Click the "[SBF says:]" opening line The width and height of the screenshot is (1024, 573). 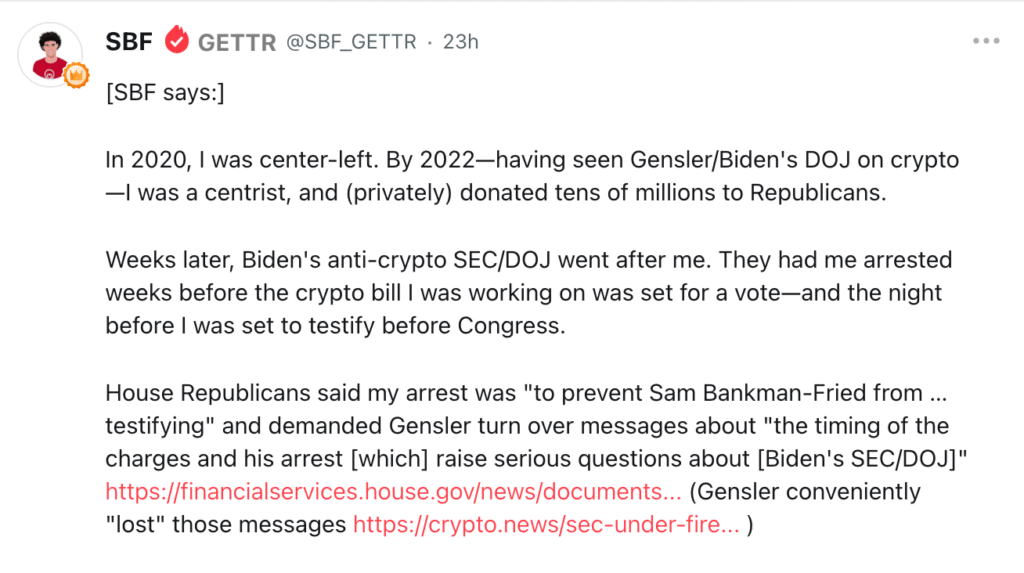(x=165, y=95)
